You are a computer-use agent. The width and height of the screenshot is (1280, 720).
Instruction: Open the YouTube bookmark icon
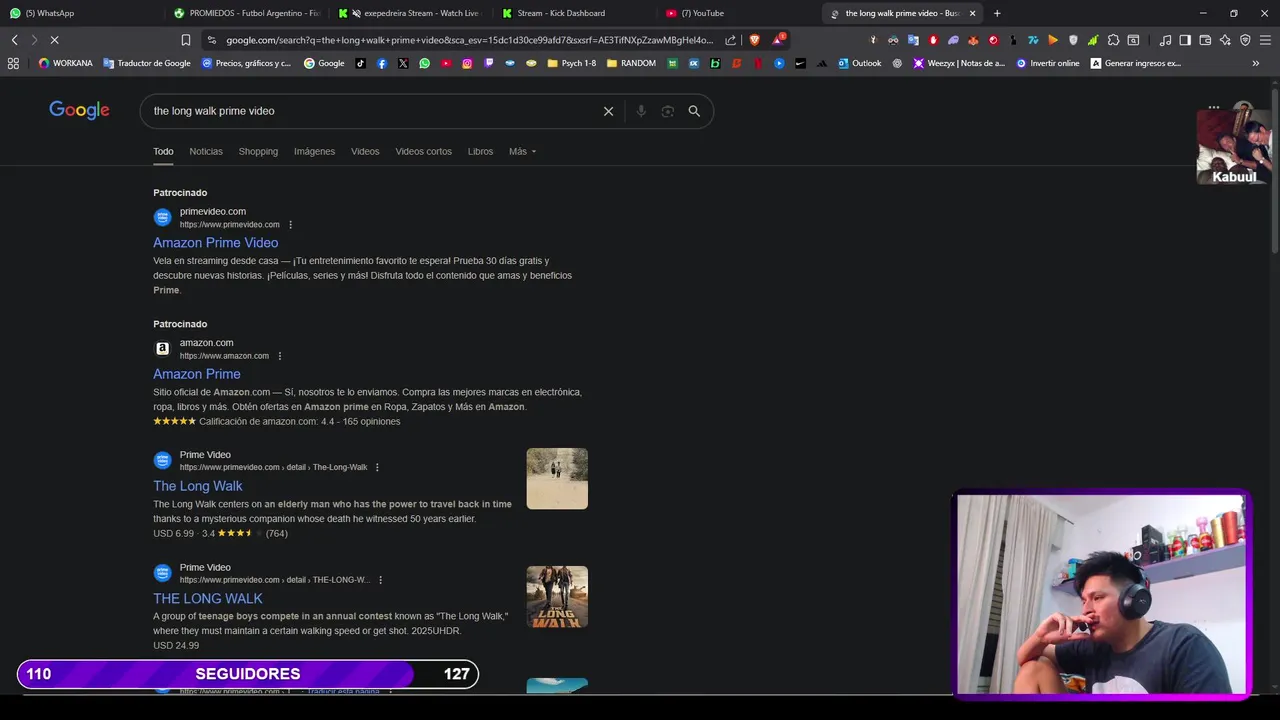coord(446,63)
